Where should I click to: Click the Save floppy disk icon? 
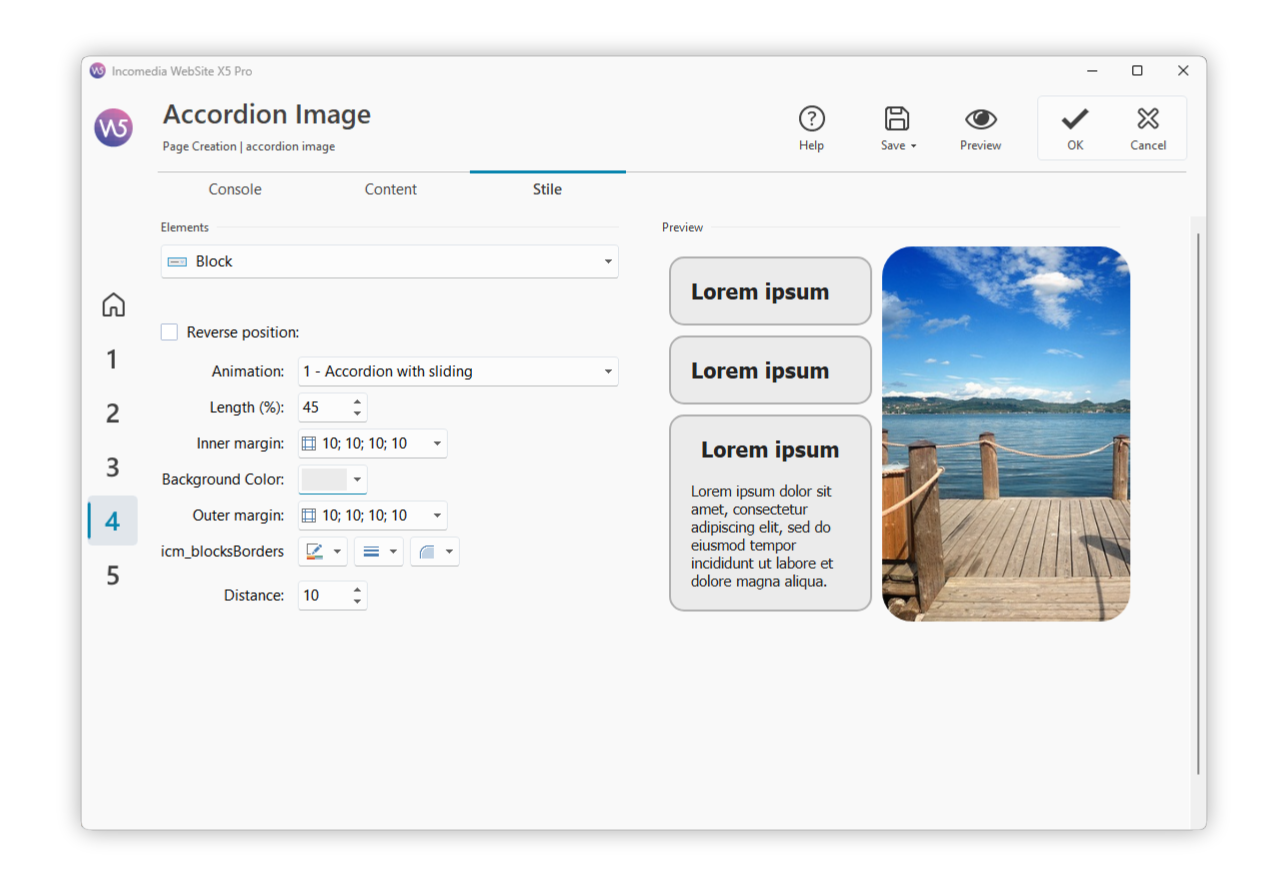897,119
